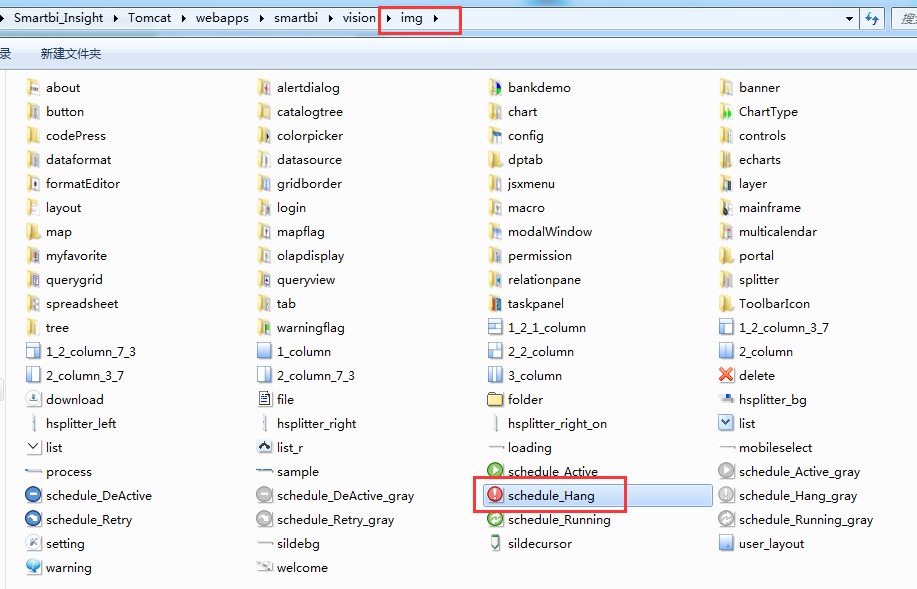Navigate to Tomcat in the breadcrumb
The width and height of the screenshot is (917, 589).
[x=150, y=18]
